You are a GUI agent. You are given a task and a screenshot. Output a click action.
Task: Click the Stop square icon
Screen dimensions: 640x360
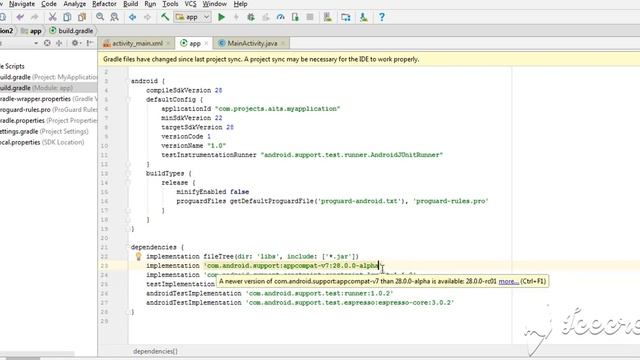310,17
